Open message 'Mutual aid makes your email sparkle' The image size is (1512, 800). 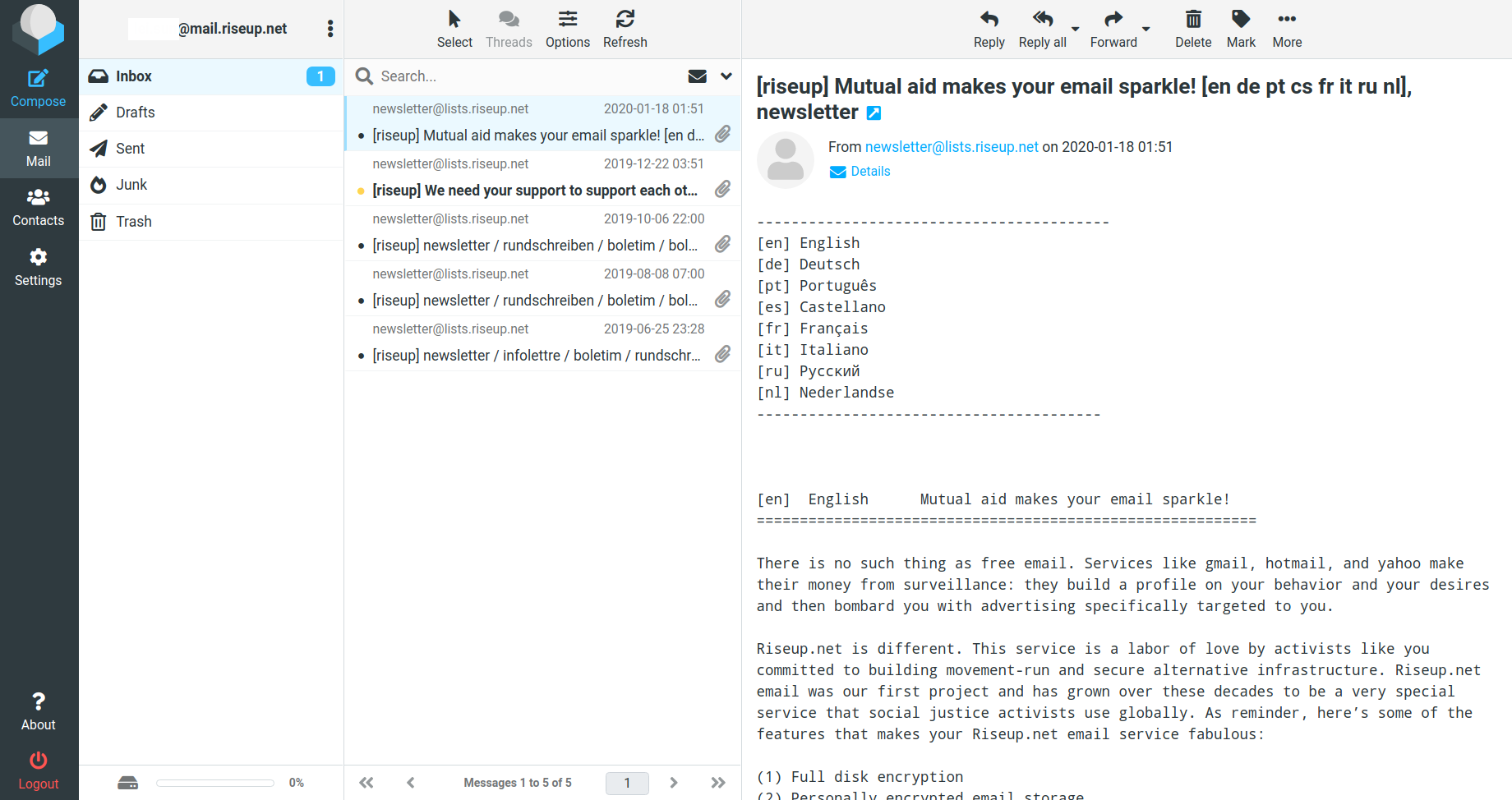point(542,123)
